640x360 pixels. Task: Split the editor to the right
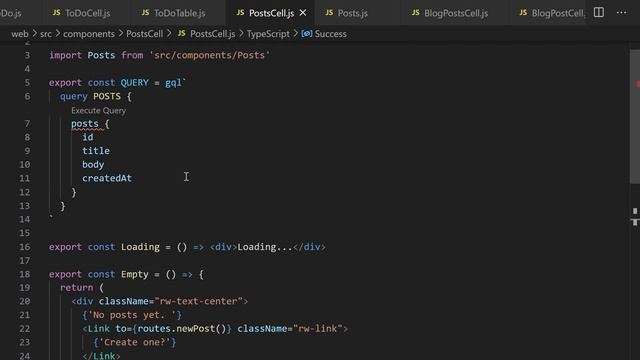click(x=599, y=13)
